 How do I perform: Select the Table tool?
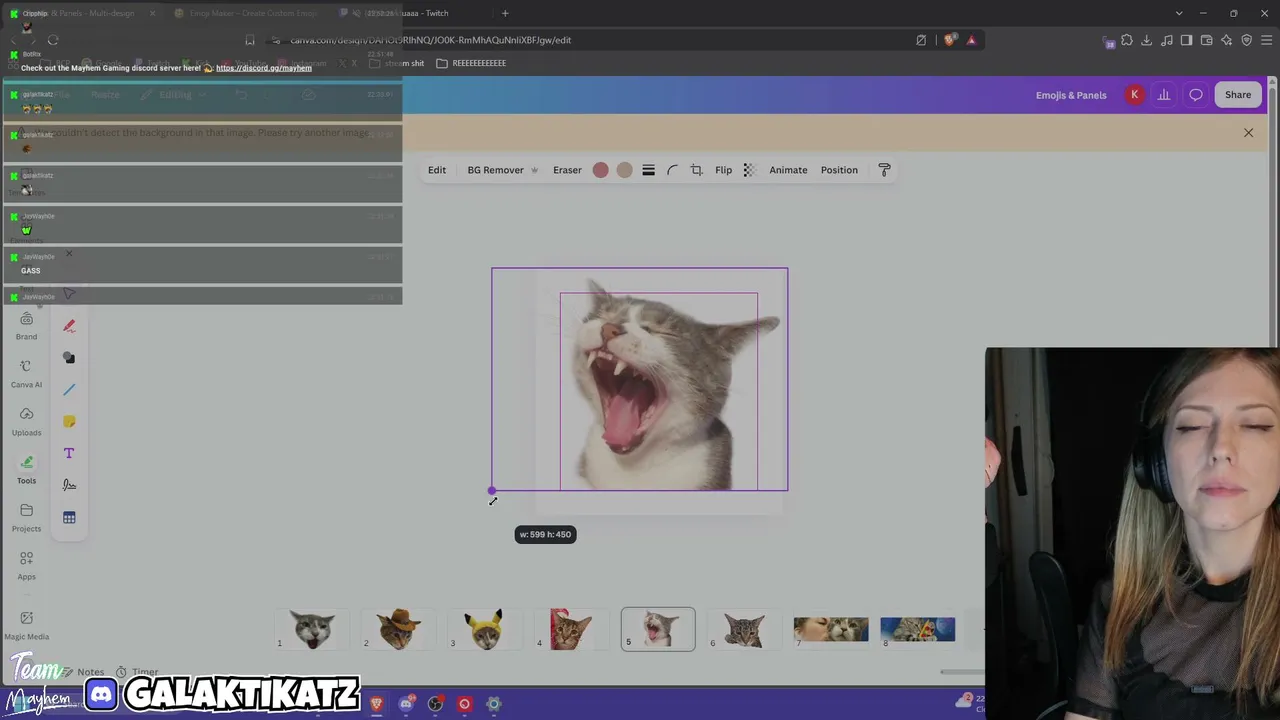click(69, 518)
